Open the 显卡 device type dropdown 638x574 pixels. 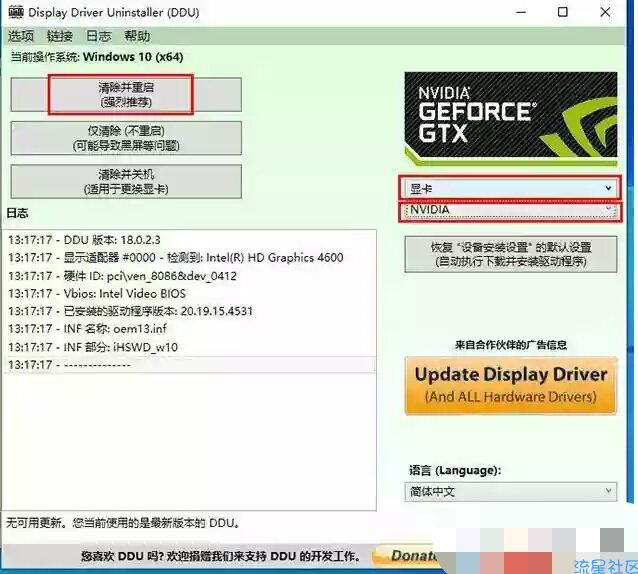(x=510, y=188)
